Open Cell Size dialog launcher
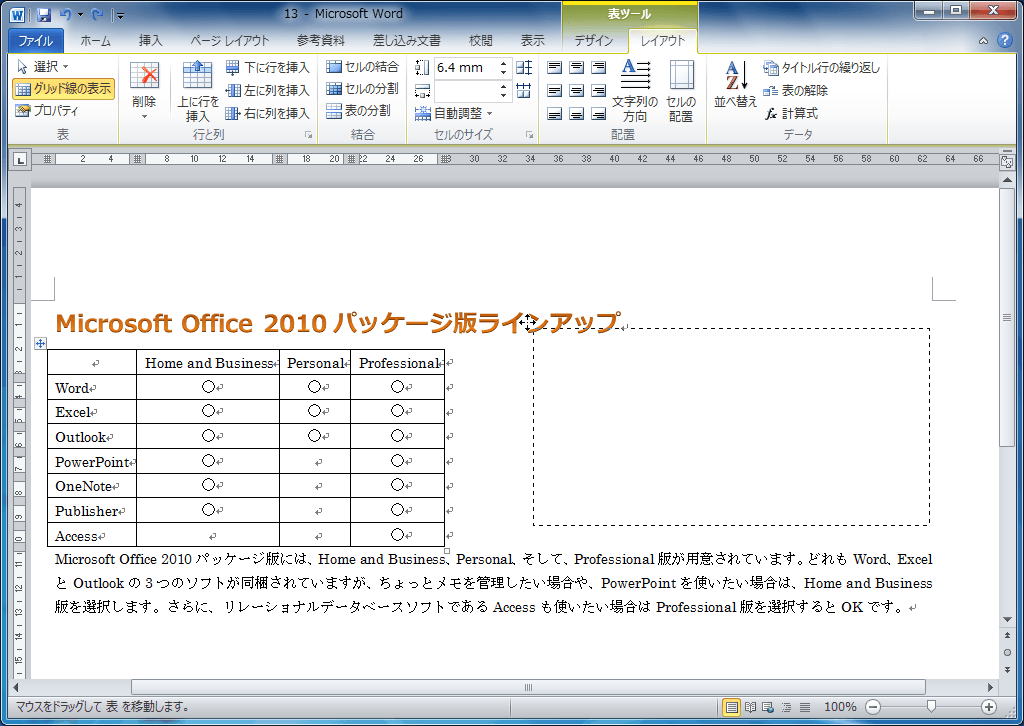The height and width of the screenshot is (726, 1024). click(530, 135)
